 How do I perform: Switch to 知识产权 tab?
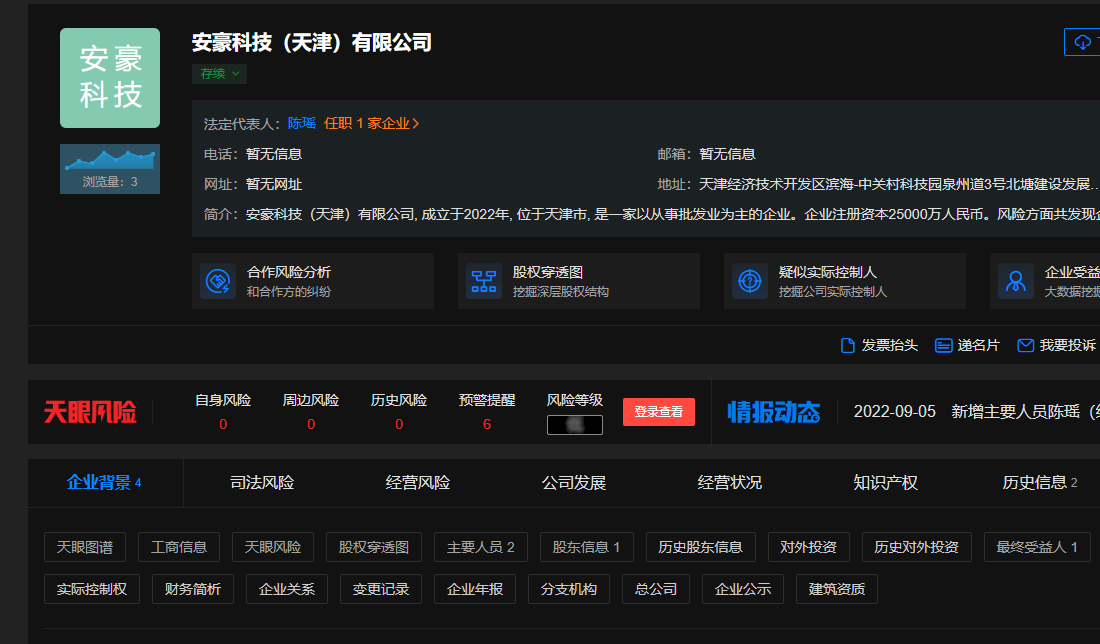pyautogui.click(x=885, y=483)
